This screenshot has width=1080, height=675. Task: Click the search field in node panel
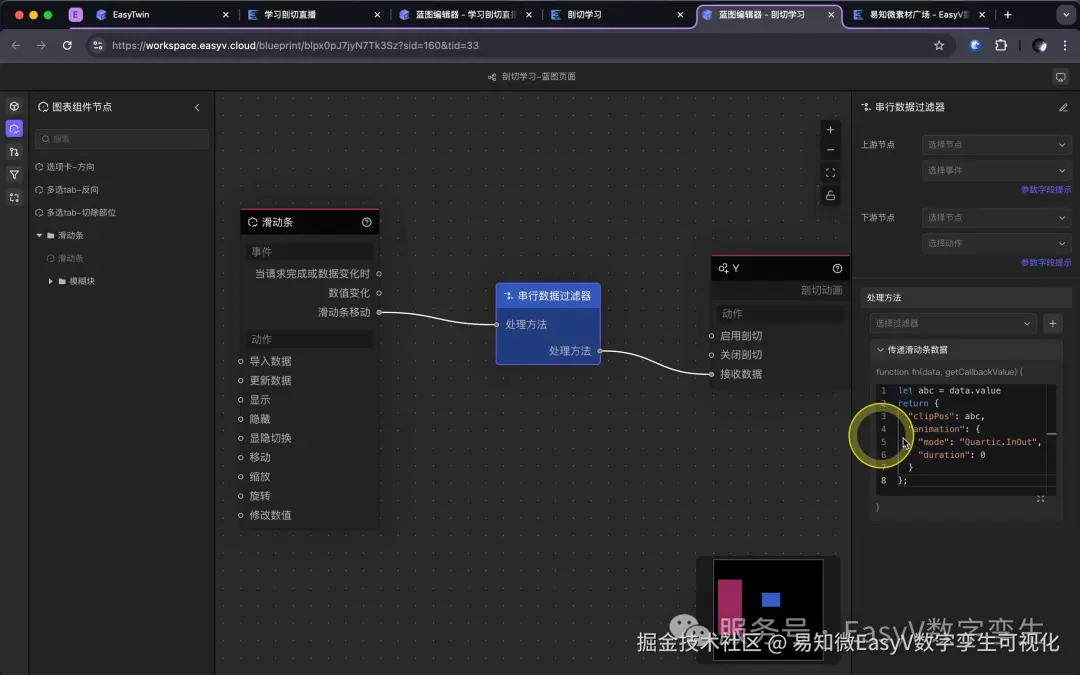point(122,139)
